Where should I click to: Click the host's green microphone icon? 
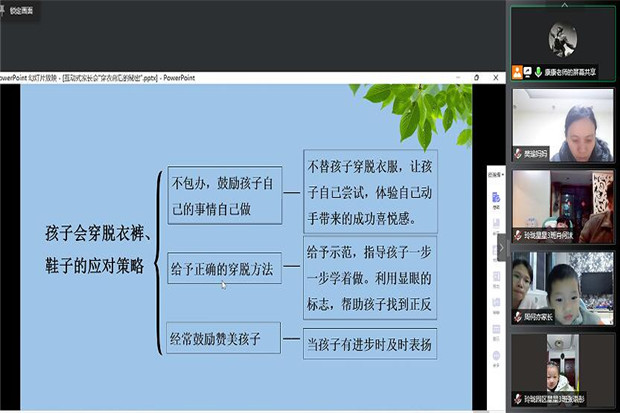[539, 72]
